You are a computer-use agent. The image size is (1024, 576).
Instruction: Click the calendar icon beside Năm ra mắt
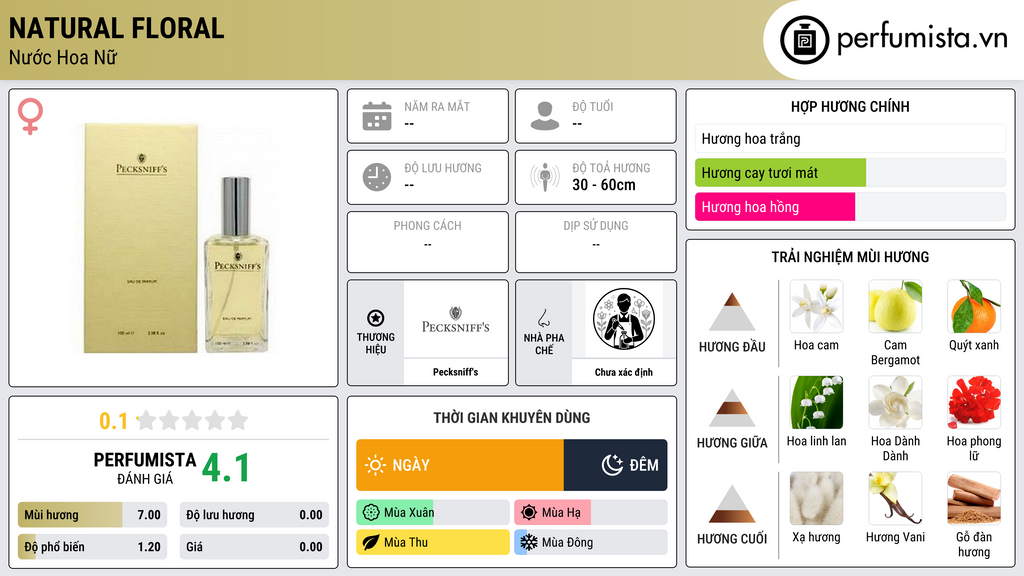click(x=377, y=116)
